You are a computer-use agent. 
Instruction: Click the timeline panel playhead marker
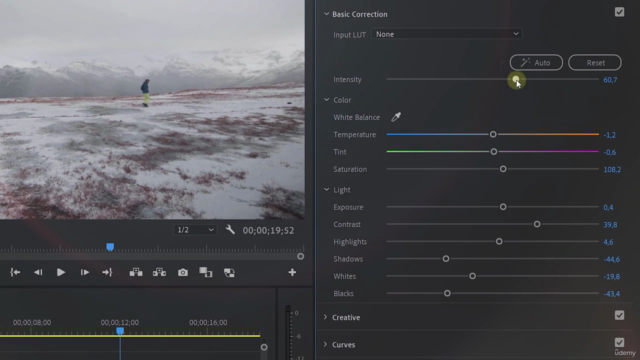click(120, 331)
